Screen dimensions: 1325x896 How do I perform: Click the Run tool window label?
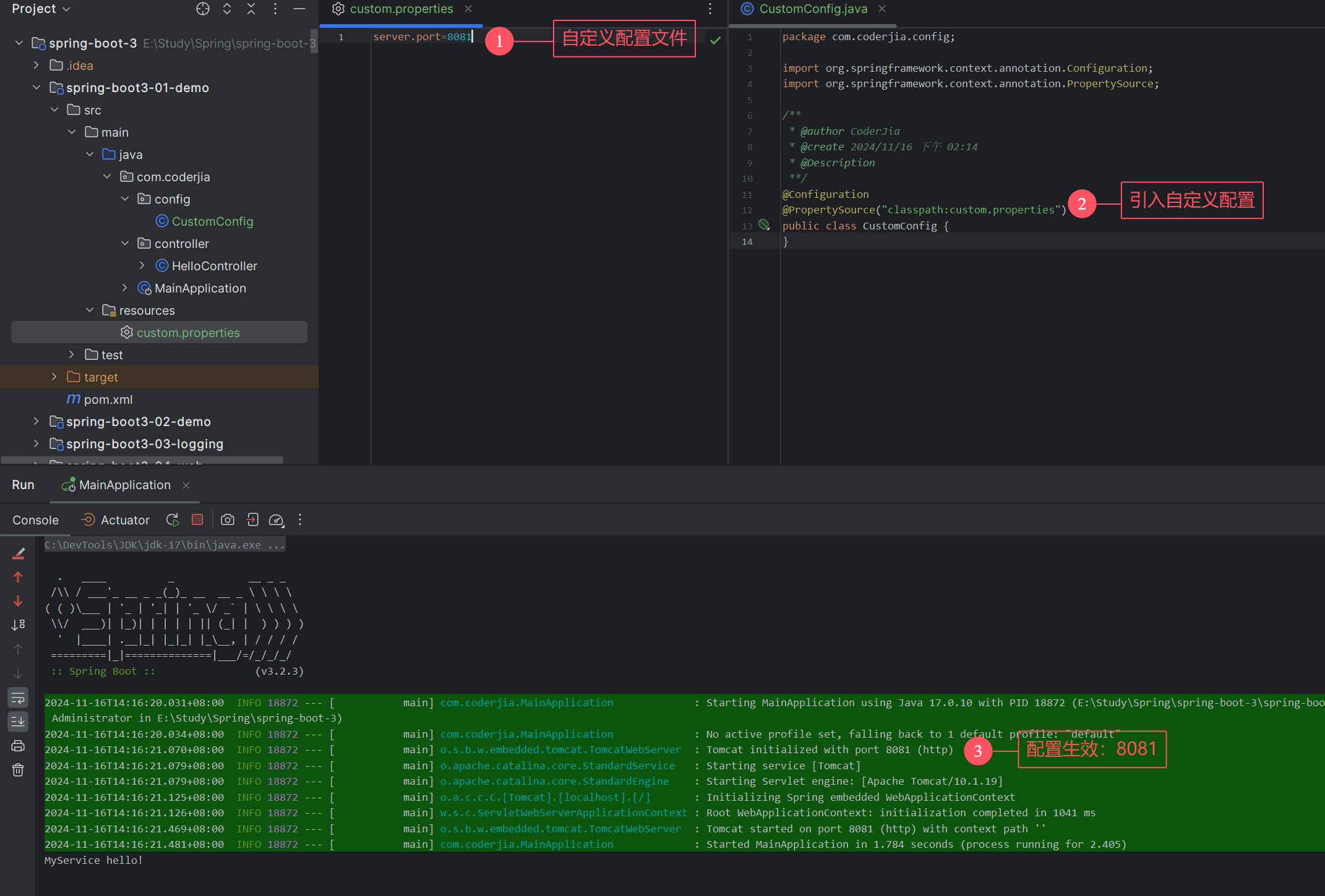(x=23, y=485)
